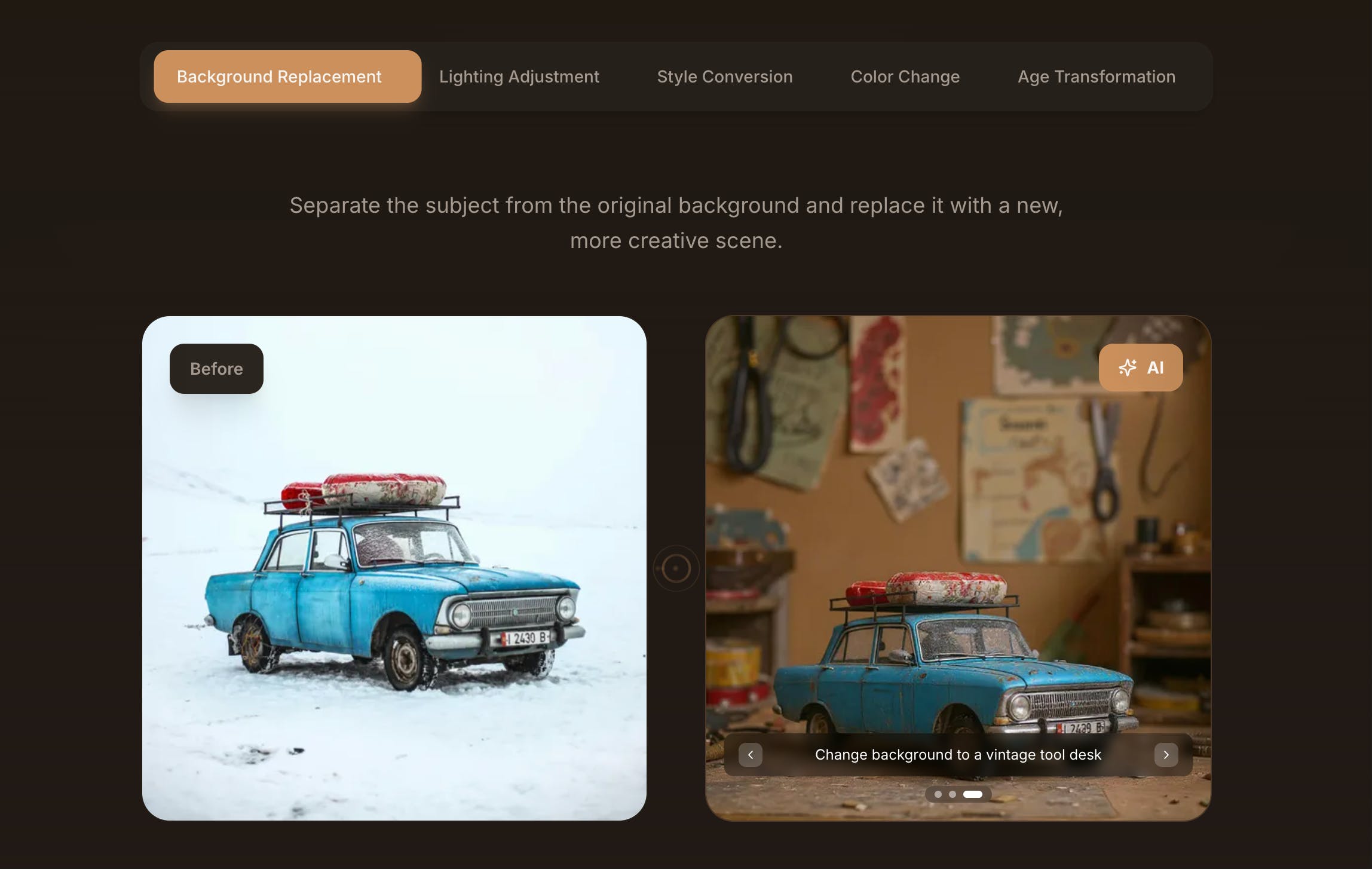Switch to the Lighting Adjustment tab
The image size is (1372, 869).
click(x=519, y=77)
